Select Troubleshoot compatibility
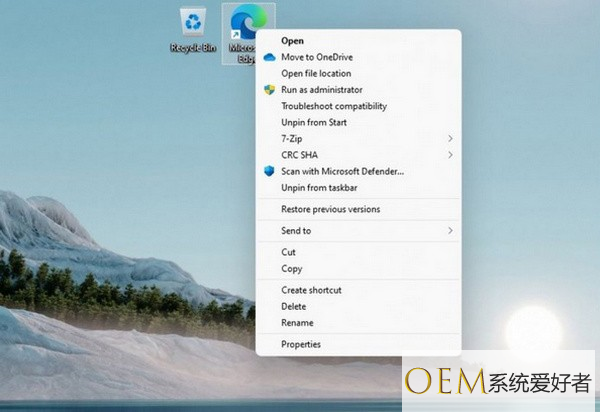This screenshot has height=412, width=600. pos(334,106)
